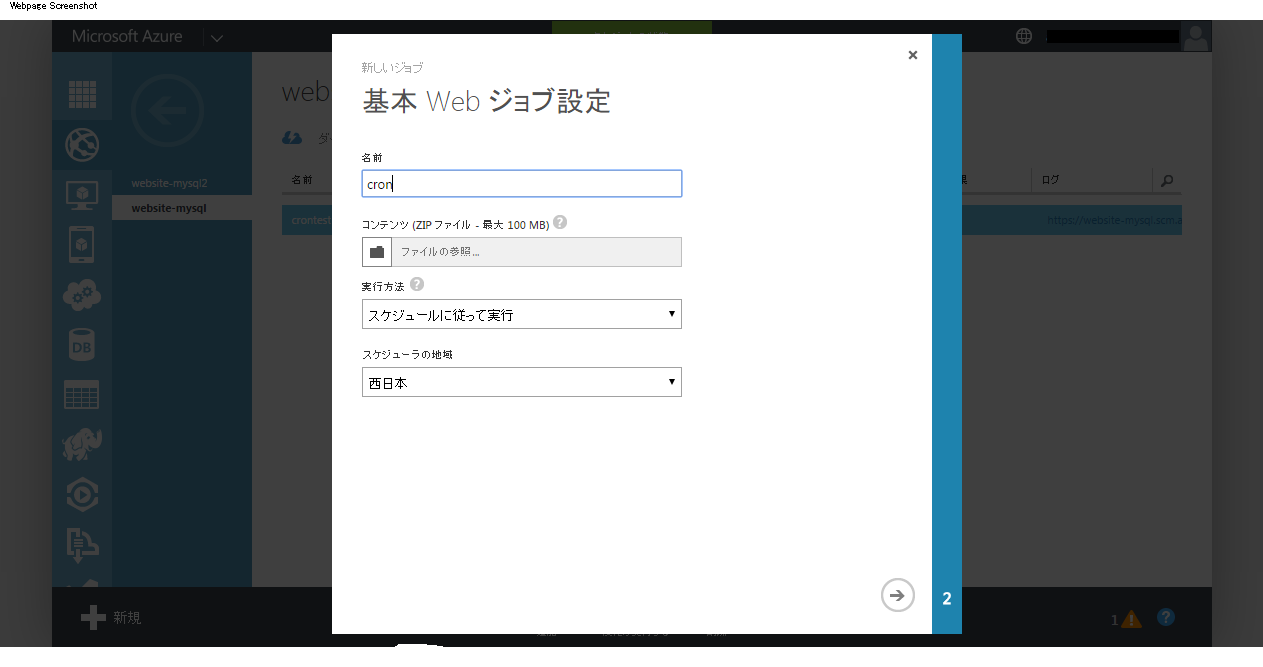Open the HDInsight elephant sidebar icon
The image size is (1263, 667).
[x=82, y=444]
